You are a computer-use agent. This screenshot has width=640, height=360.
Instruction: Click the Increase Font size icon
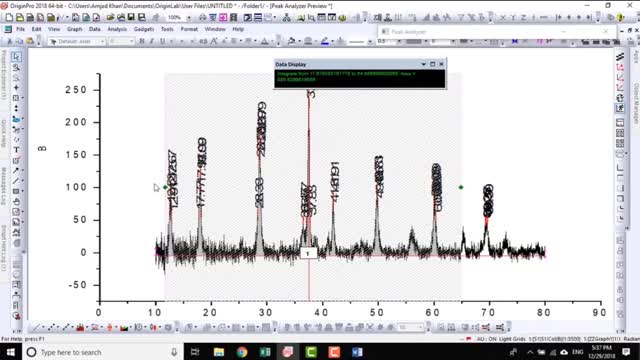214,41
